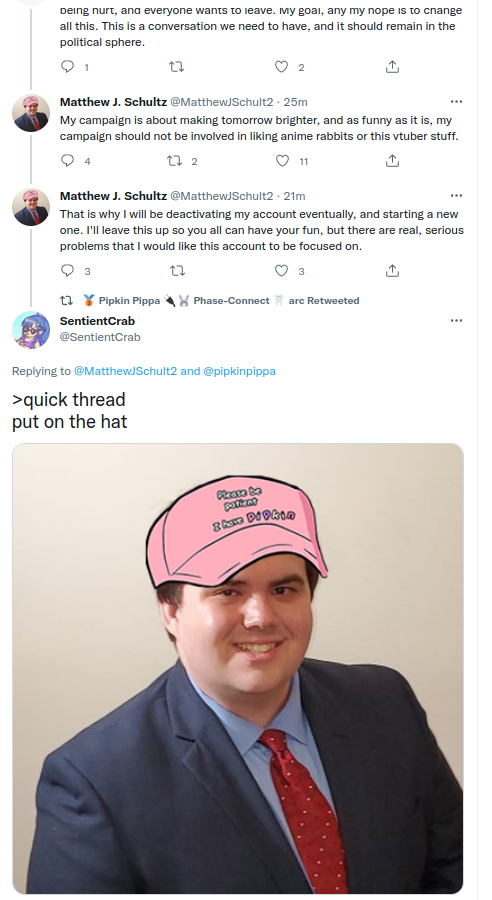Open Matthew J. Schultz avatar on 25m tweet
The width and height of the screenshot is (492, 900).
coord(31,114)
